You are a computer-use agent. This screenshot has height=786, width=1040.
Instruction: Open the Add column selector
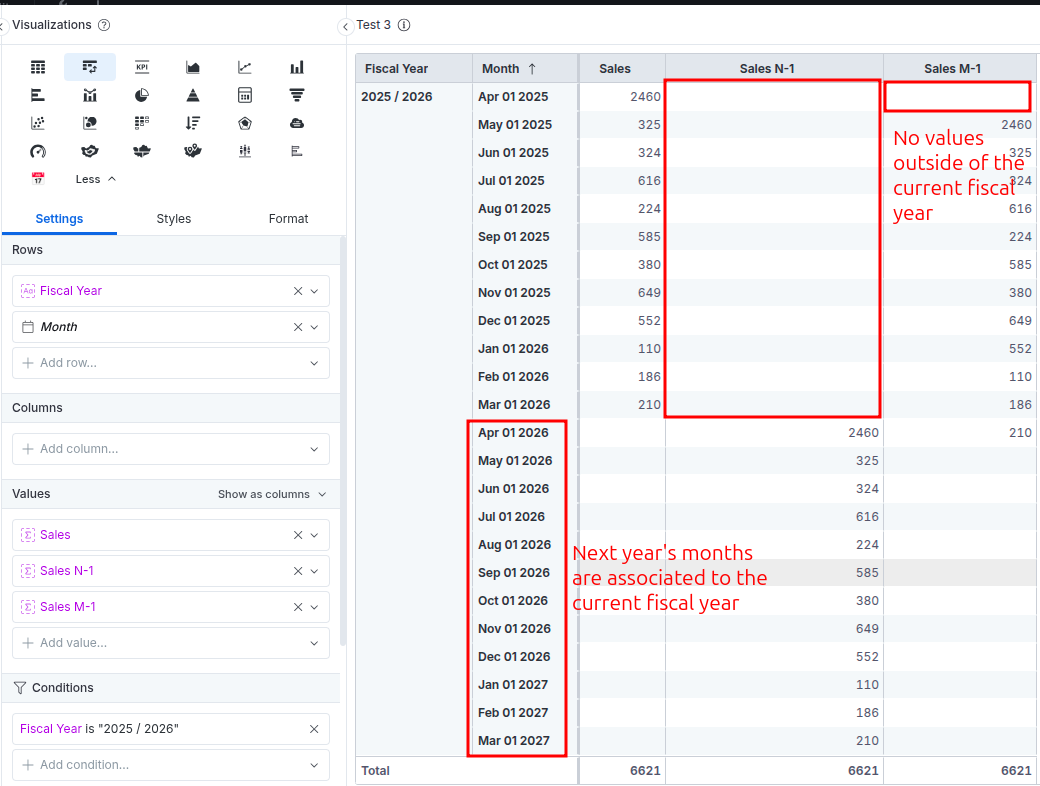(170, 449)
